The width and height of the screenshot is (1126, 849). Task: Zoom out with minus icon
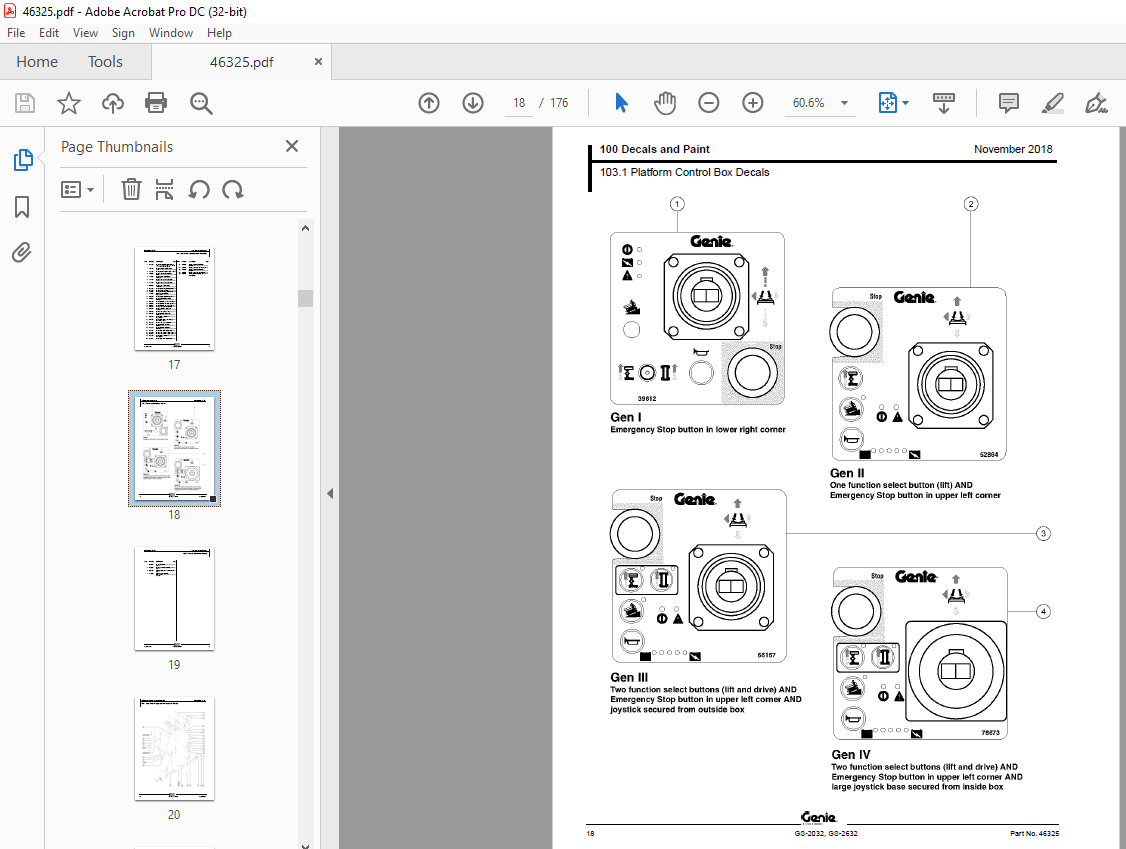[x=709, y=103]
